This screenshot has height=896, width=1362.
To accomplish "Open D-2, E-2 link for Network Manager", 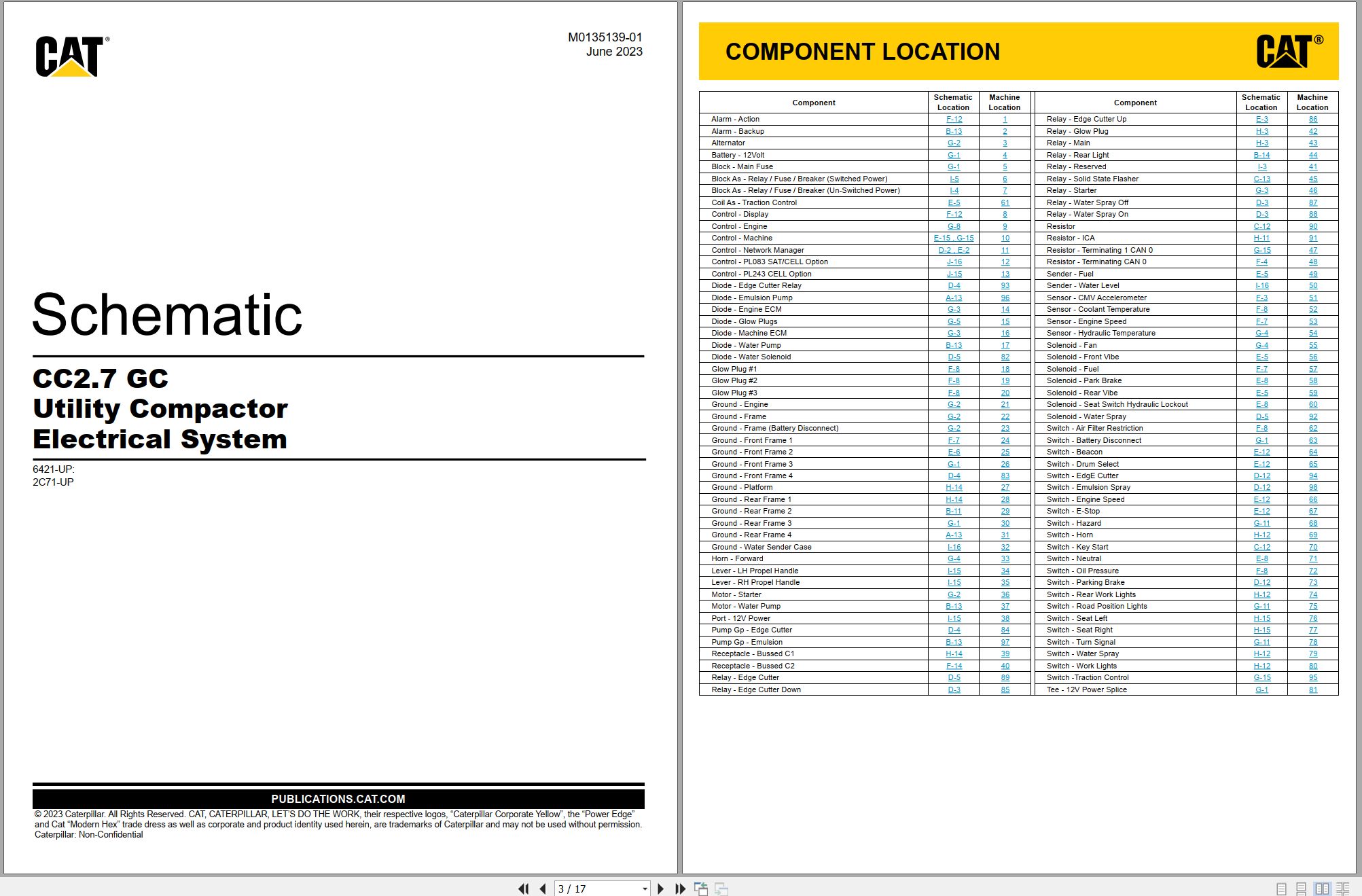I will click(x=954, y=250).
